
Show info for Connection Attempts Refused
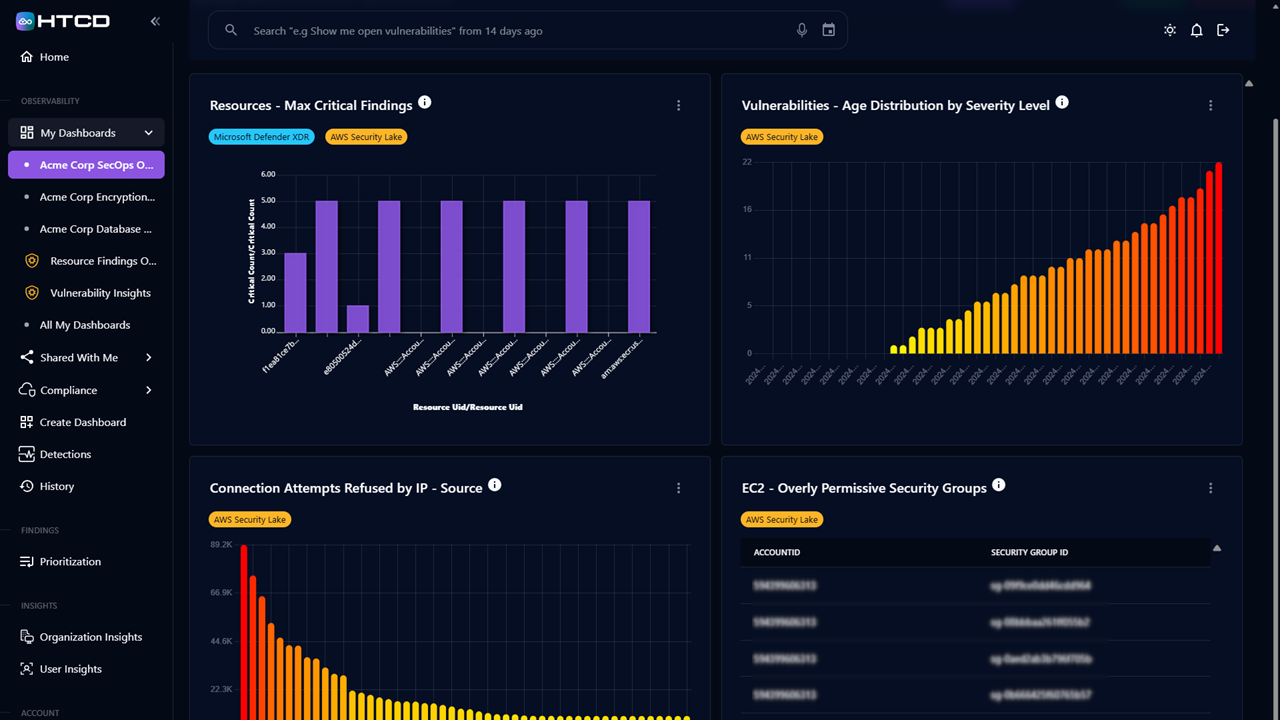point(495,485)
